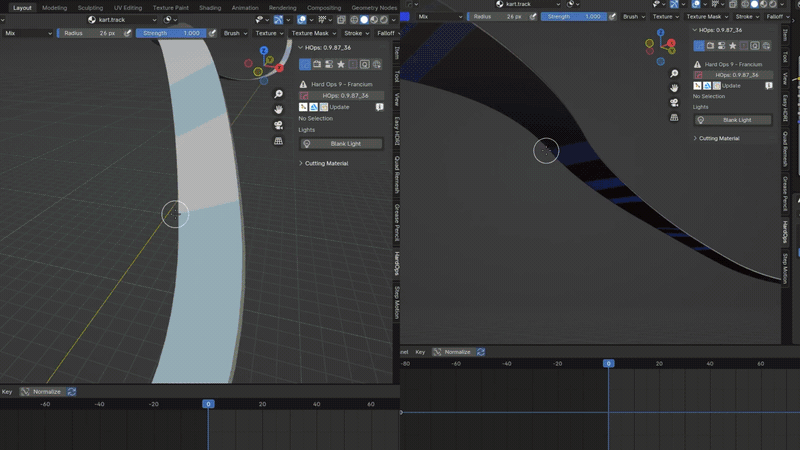Toggle X-ray icon in left viewport header

(x=341, y=20)
